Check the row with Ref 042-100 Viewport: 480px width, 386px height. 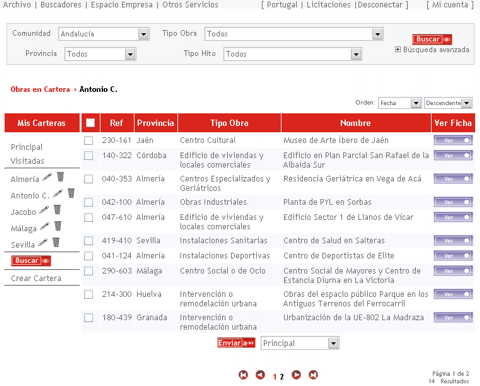pyautogui.click(x=88, y=202)
